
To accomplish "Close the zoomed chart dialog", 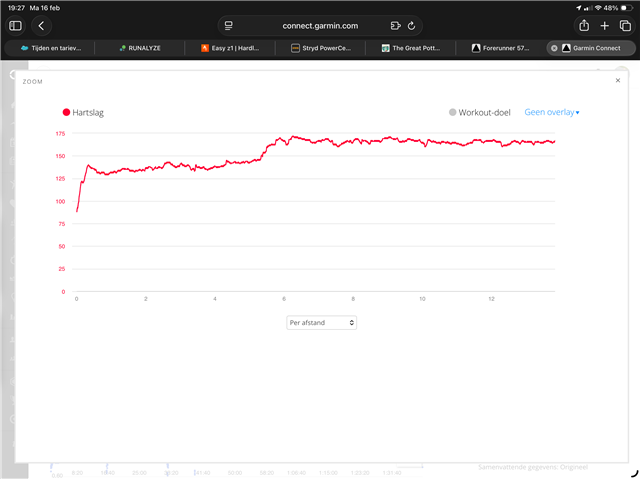I will click(618, 81).
